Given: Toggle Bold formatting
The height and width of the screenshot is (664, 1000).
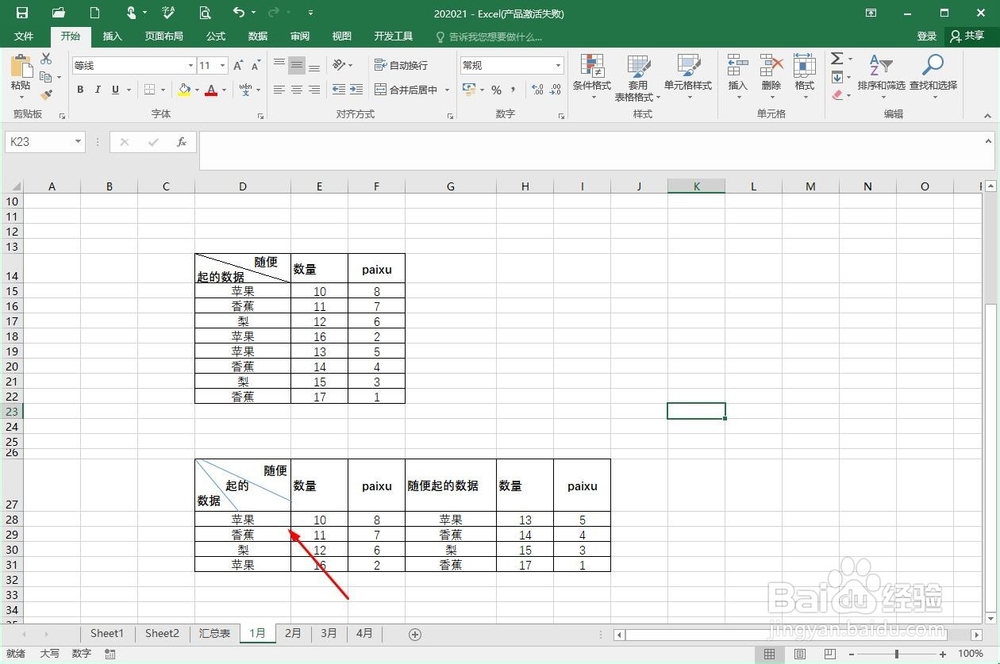Looking at the screenshot, I should [80, 90].
